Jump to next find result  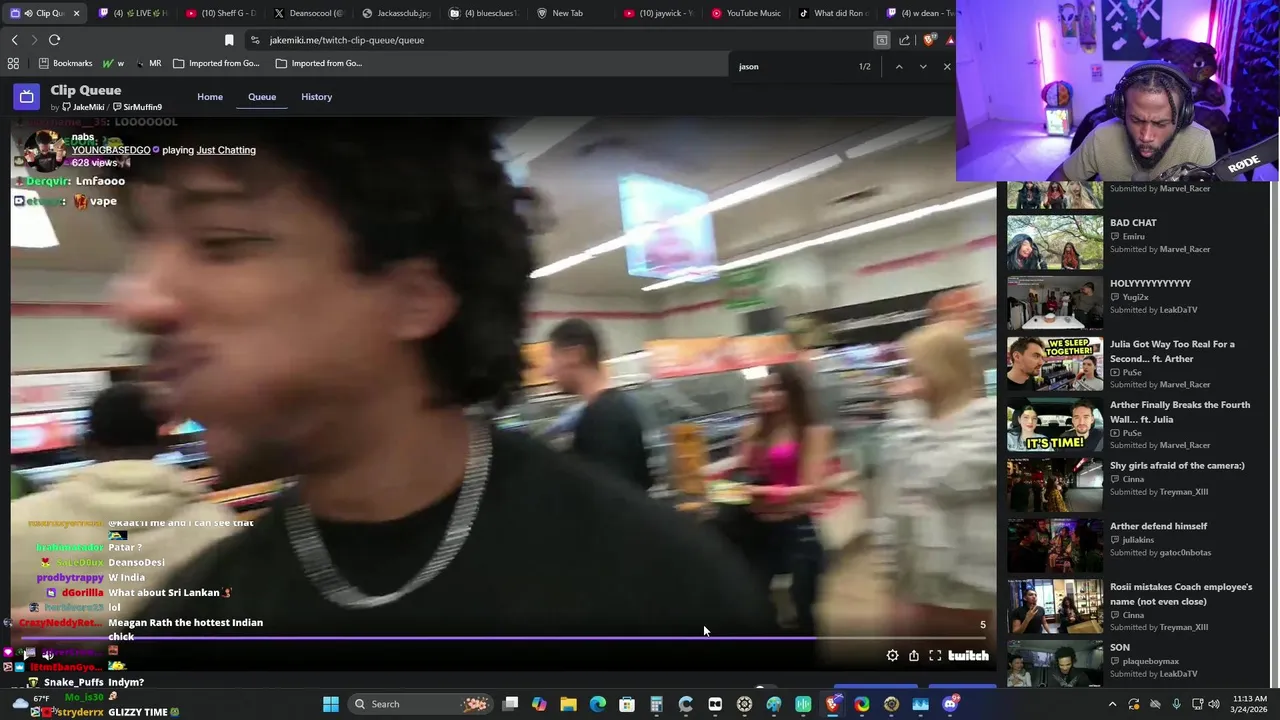point(923,66)
